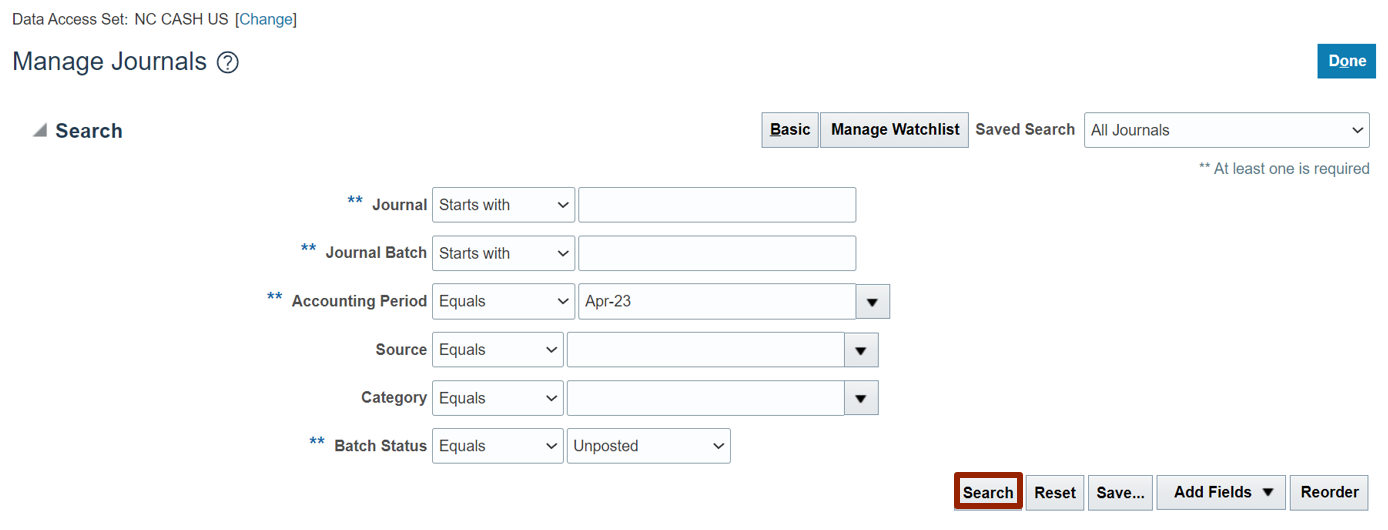Expand the Add Fields menu
Image resolution: width=1388 pixels, height=530 pixels.
[x=1221, y=492]
